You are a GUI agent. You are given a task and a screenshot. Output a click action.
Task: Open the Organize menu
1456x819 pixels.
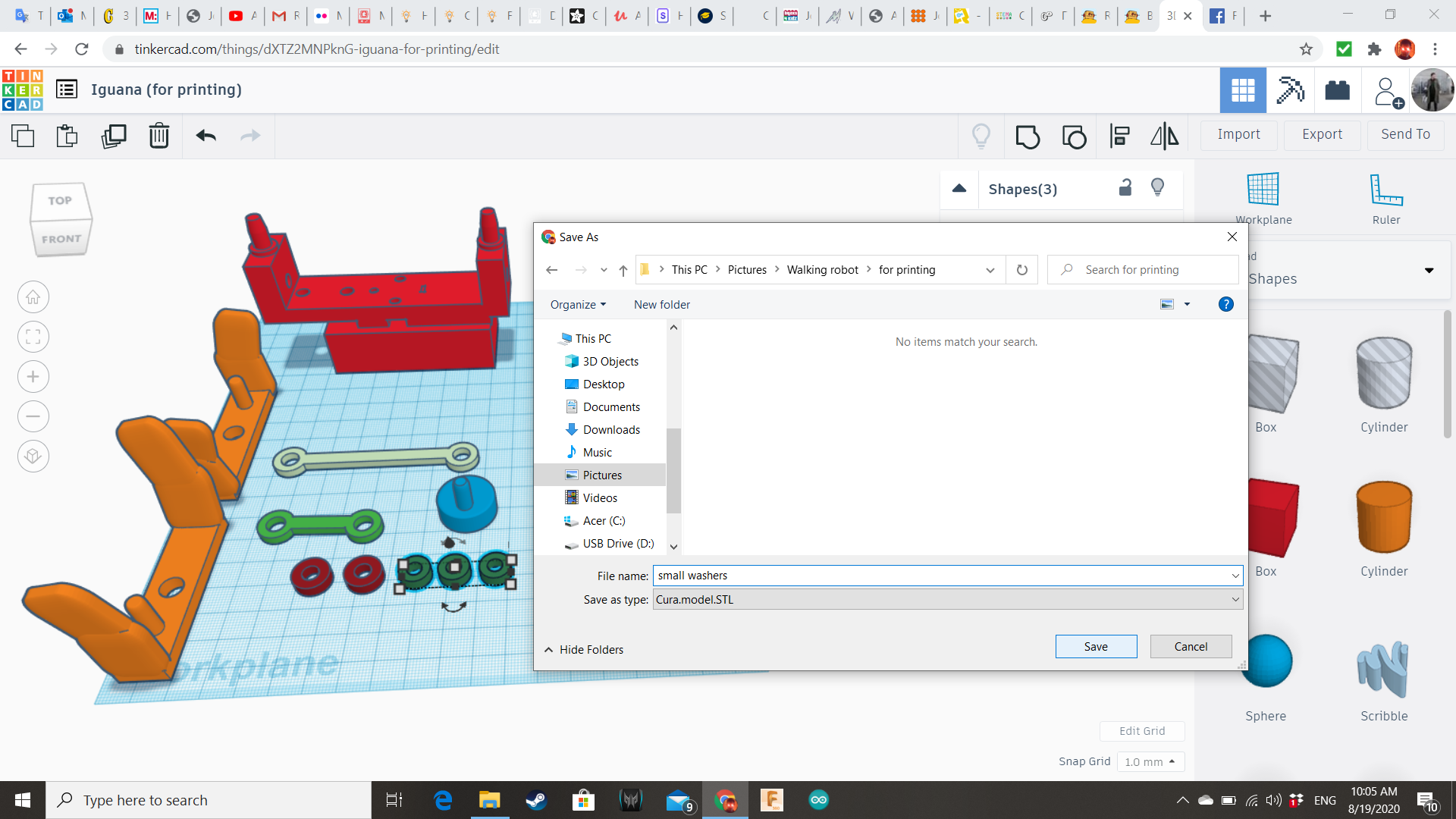click(x=578, y=305)
